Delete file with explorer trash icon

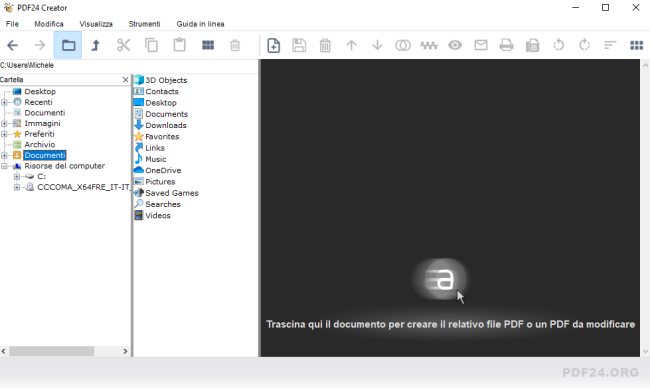235,45
